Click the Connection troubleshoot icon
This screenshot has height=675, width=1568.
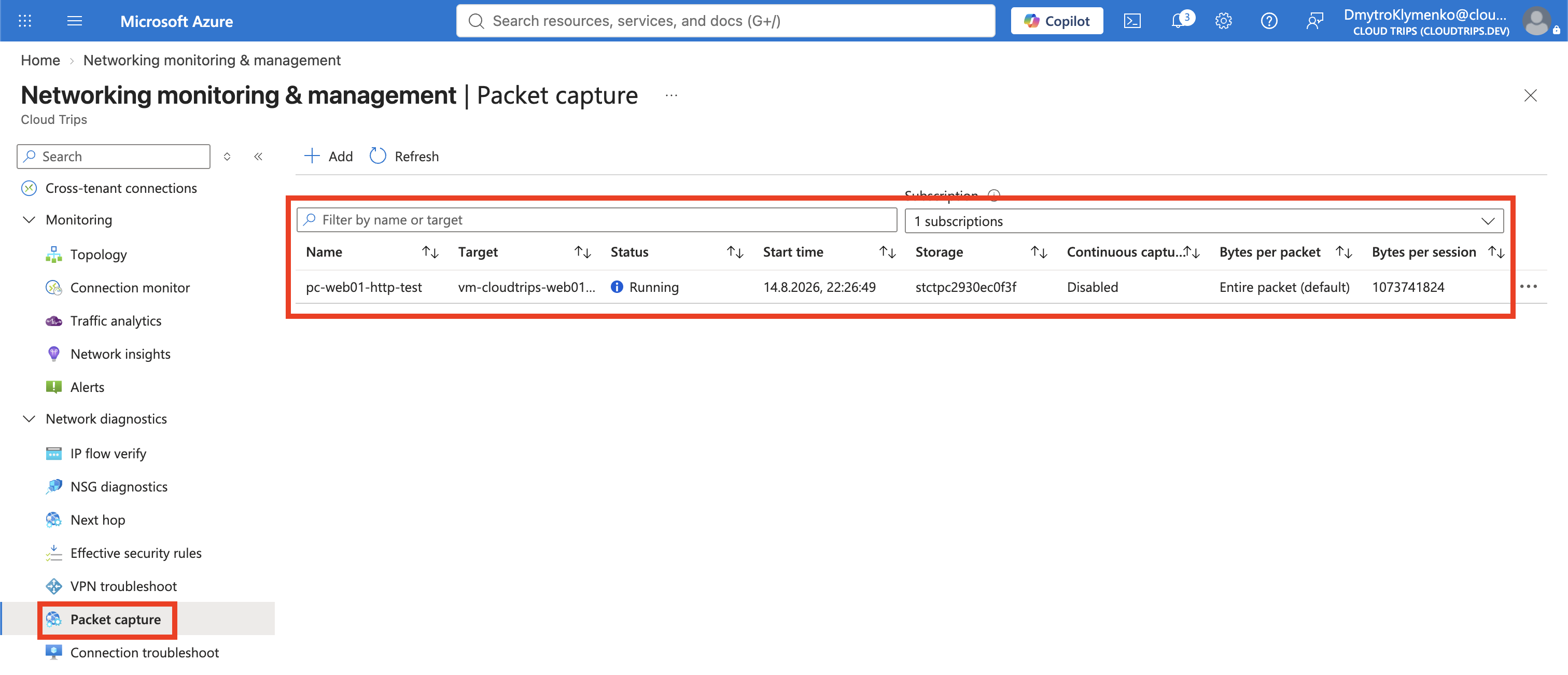pos(53,653)
